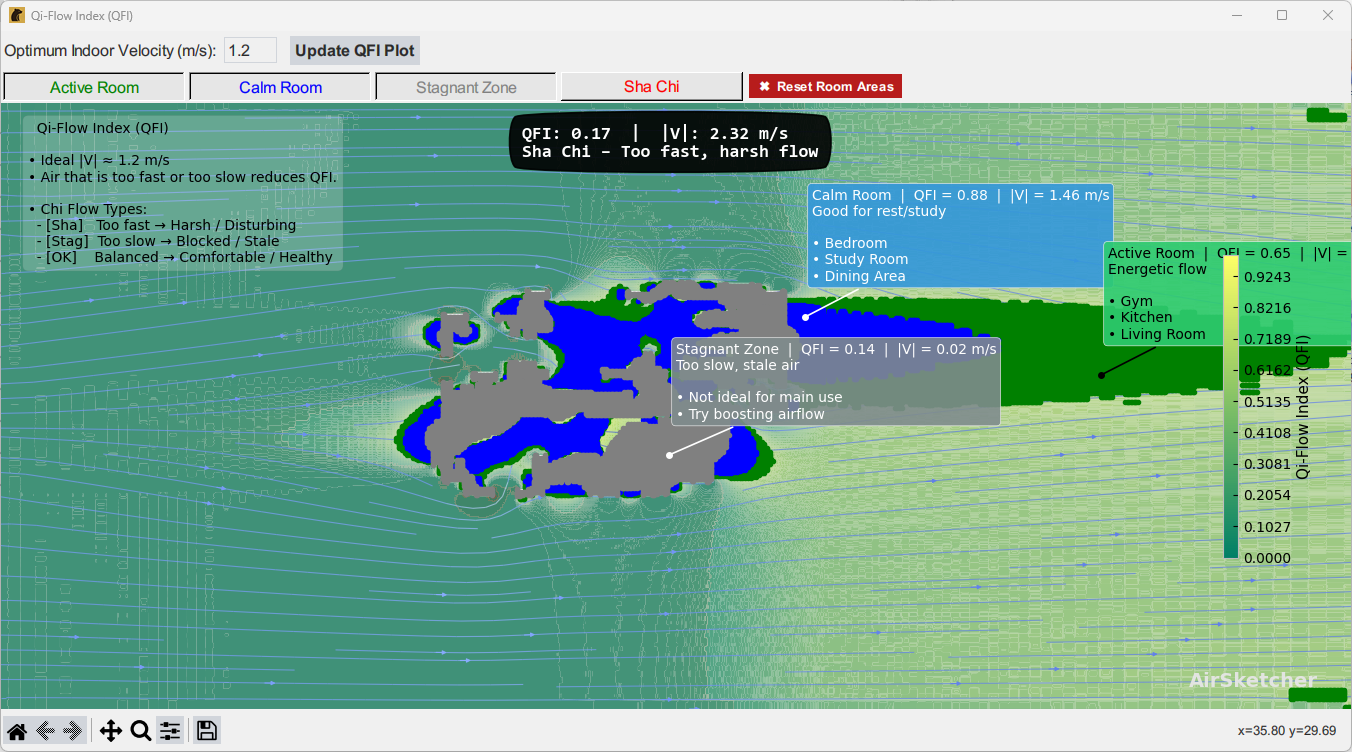Click Update QFI Plot button
Viewport: 1352px width, 752px height.
(x=354, y=51)
